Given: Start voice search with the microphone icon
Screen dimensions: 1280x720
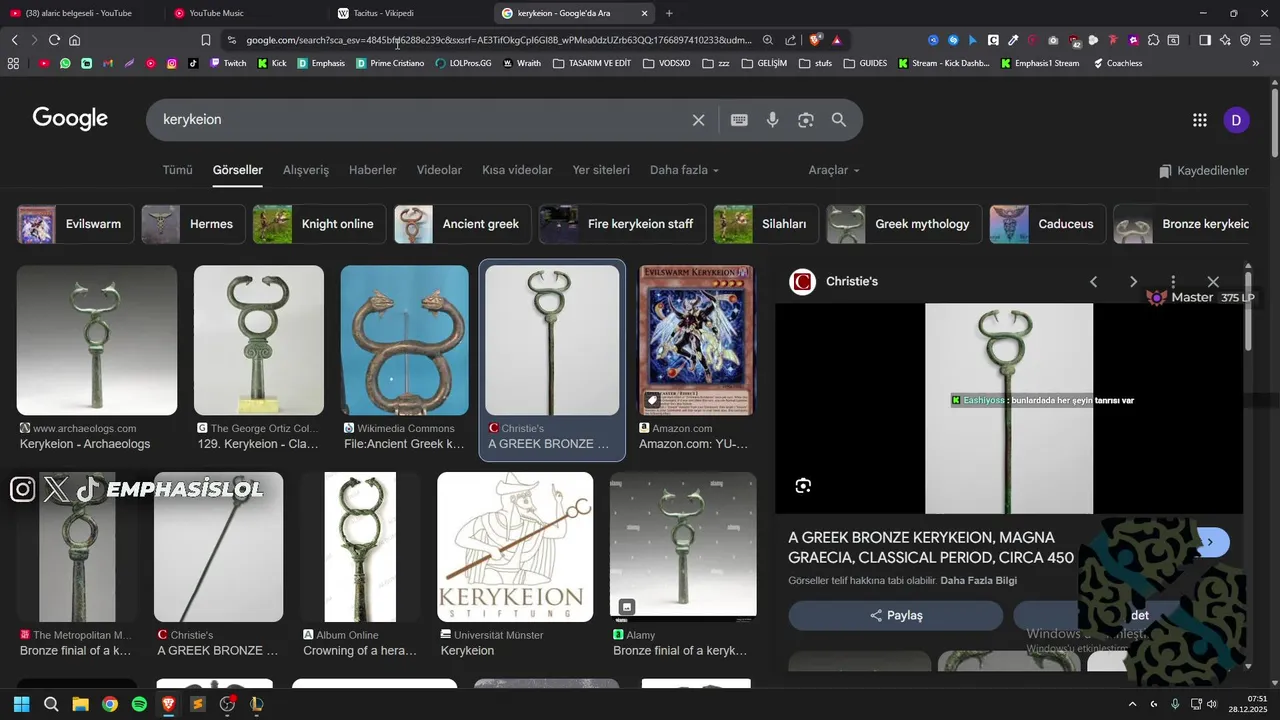Looking at the screenshot, I should click(x=772, y=120).
